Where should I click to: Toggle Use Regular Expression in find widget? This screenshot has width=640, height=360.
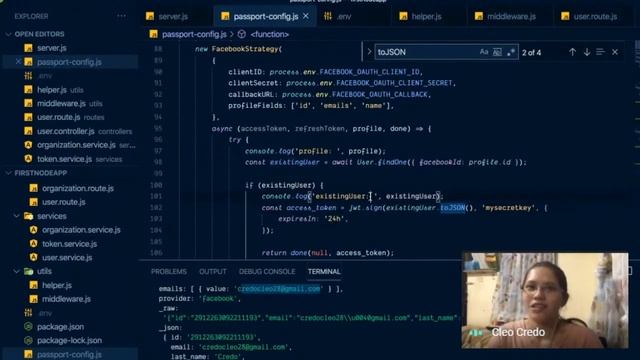[x=511, y=52]
